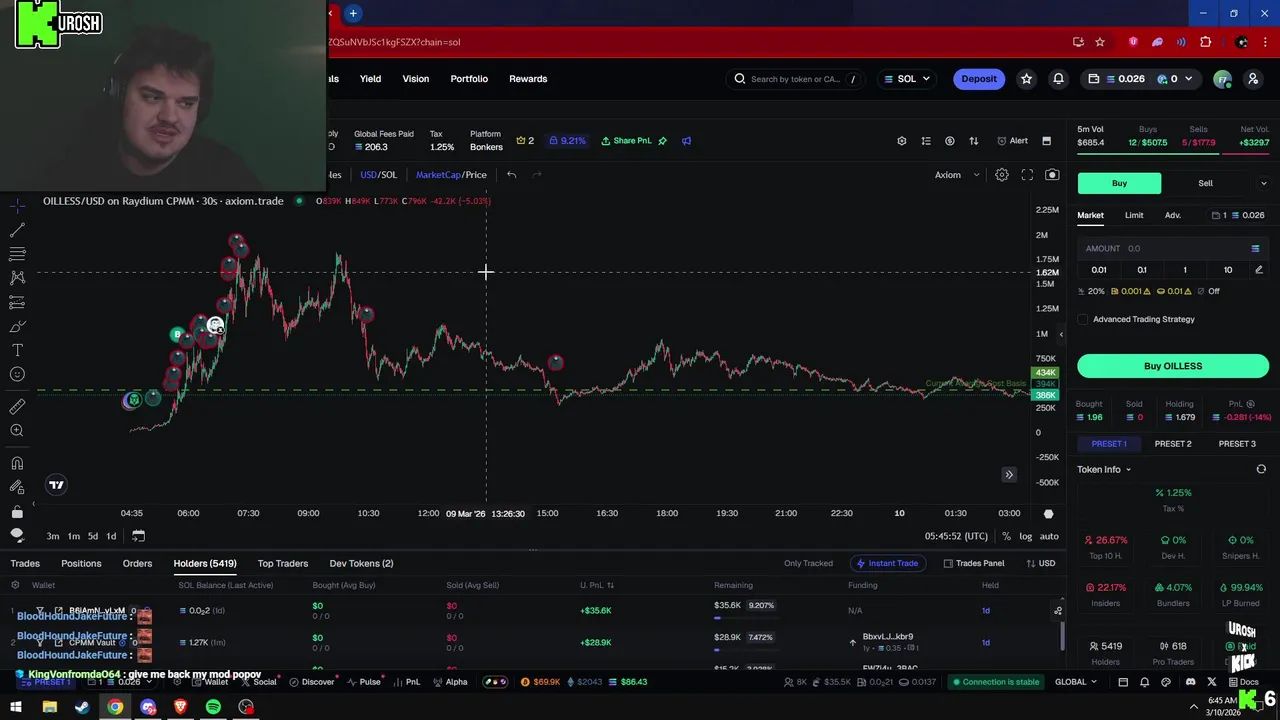Undo last chart action
1280x720 pixels.
[511, 175]
